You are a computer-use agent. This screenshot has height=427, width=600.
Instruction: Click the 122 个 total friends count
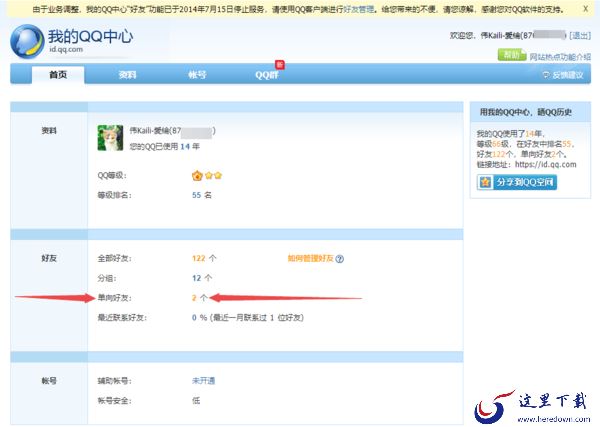coord(204,258)
